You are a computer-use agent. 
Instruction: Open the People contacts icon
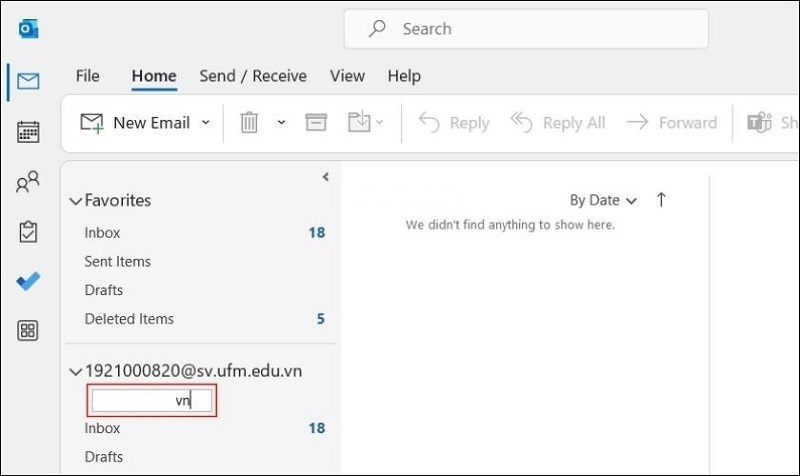pos(28,181)
